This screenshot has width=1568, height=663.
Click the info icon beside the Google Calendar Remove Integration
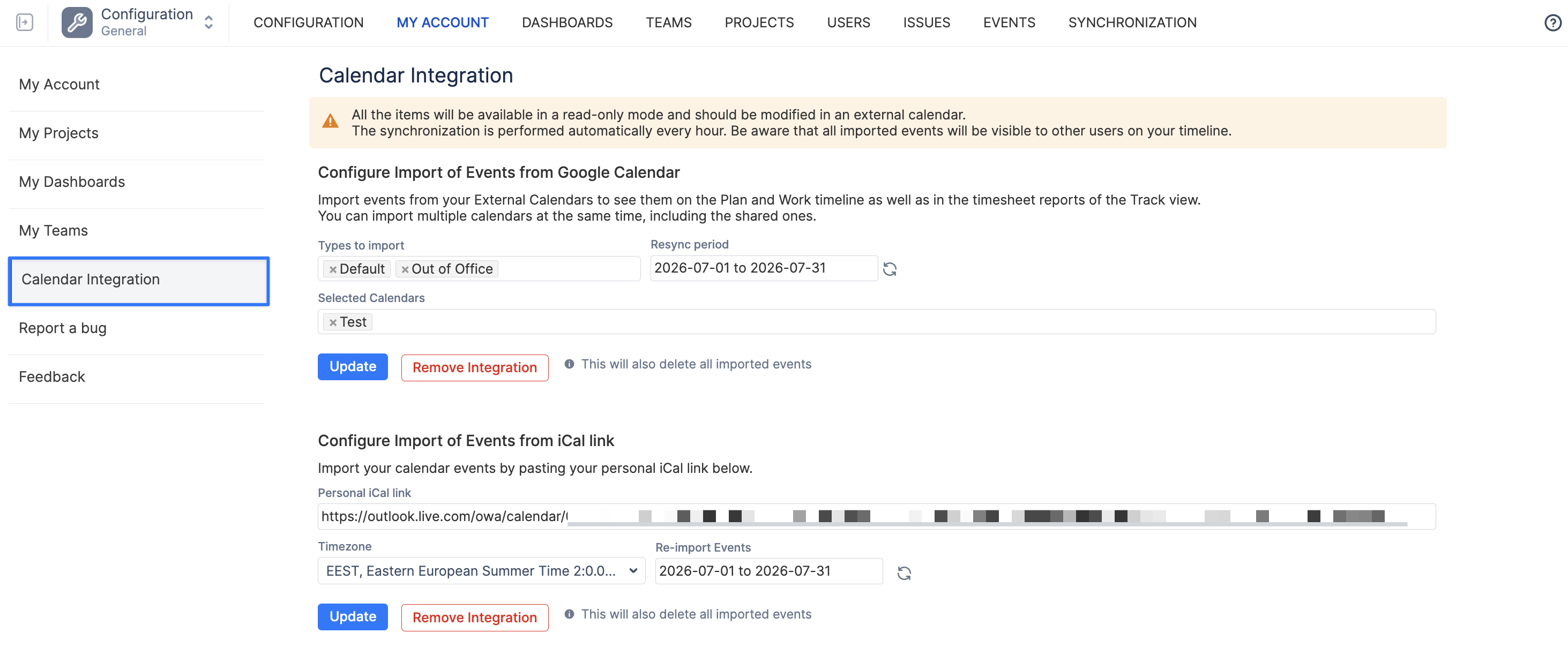pos(569,364)
